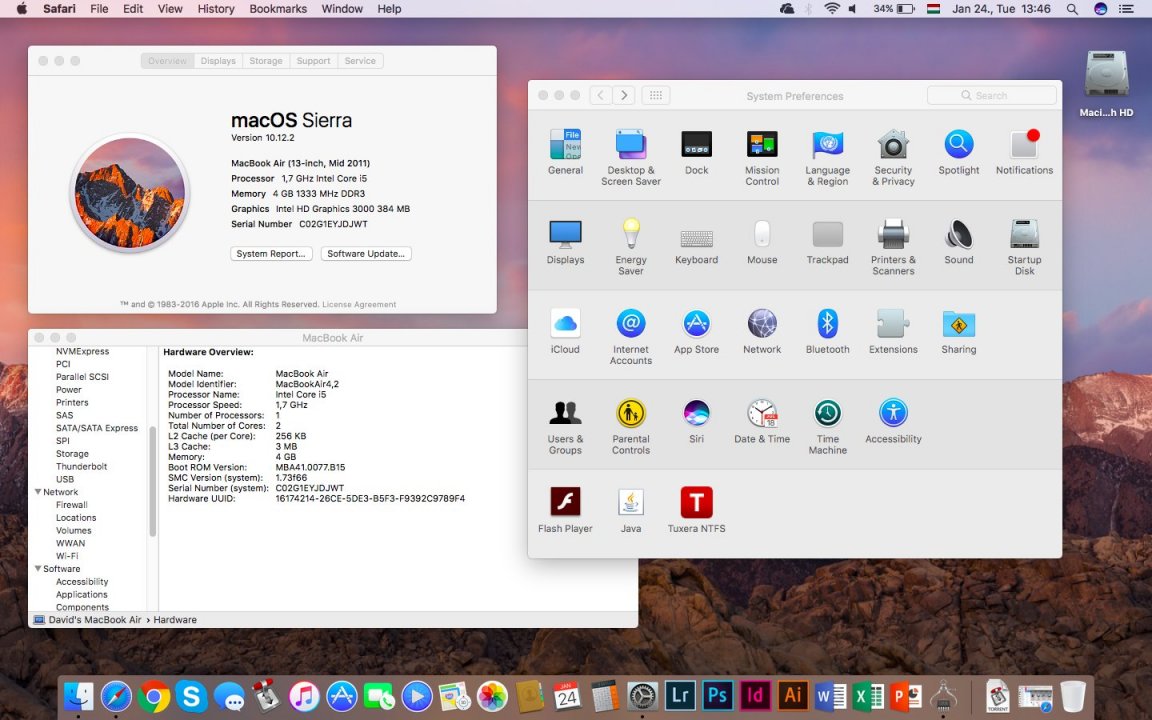Go forward in System Preferences

[x=624, y=96]
